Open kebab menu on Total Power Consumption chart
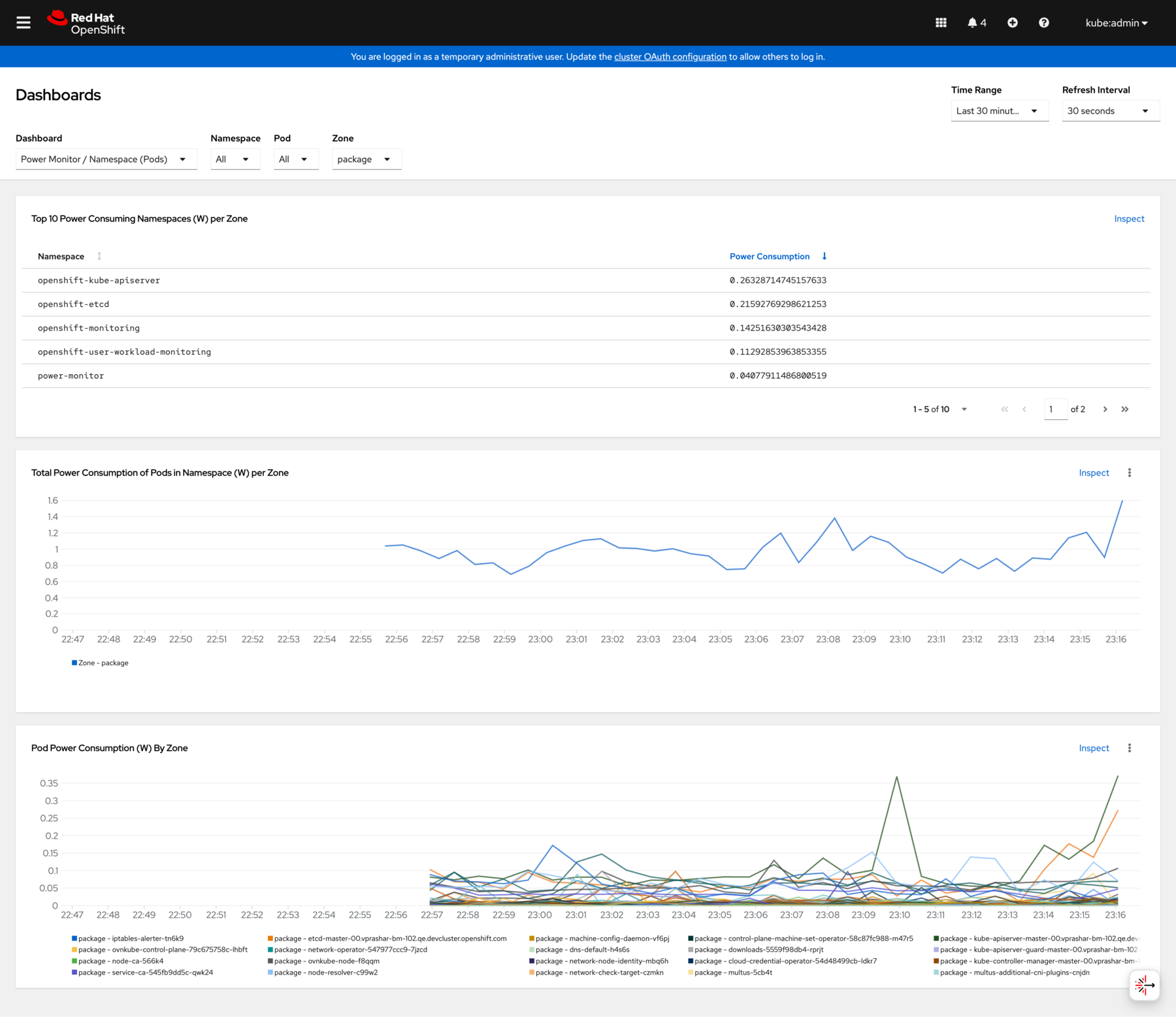Image resolution: width=1176 pixels, height=1017 pixels. click(x=1129, y=472)
